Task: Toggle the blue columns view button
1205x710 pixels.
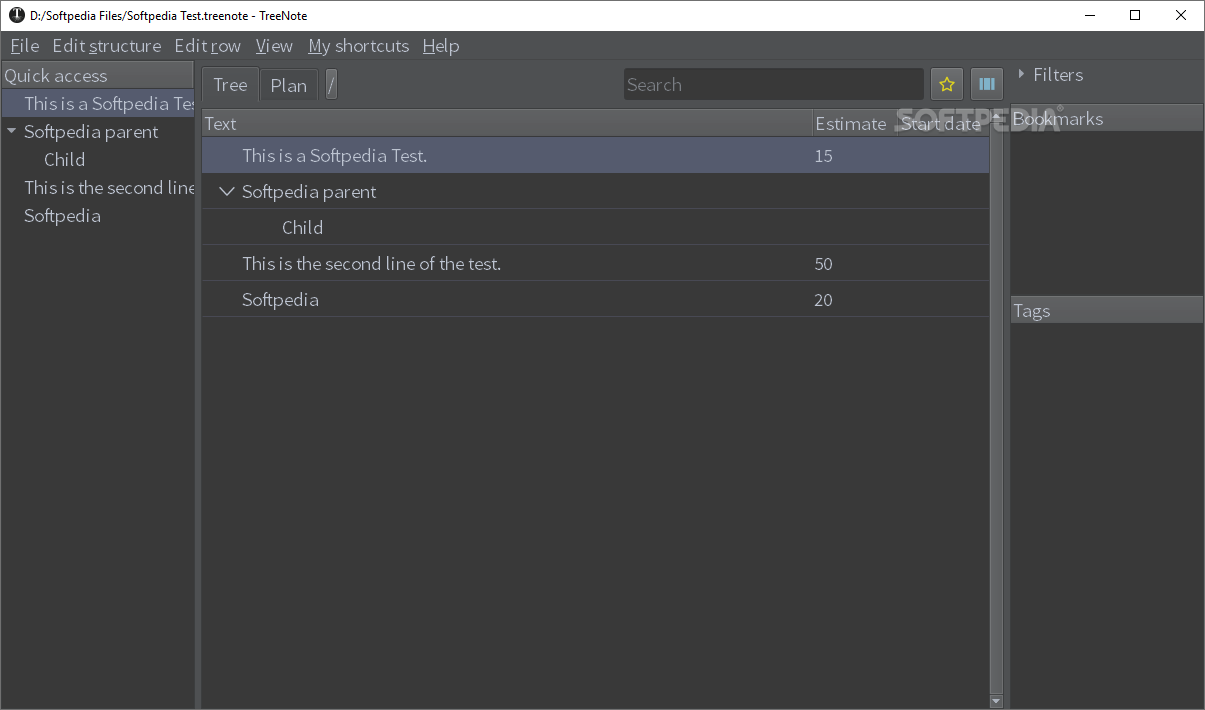Action: click(x=987, y=85)
